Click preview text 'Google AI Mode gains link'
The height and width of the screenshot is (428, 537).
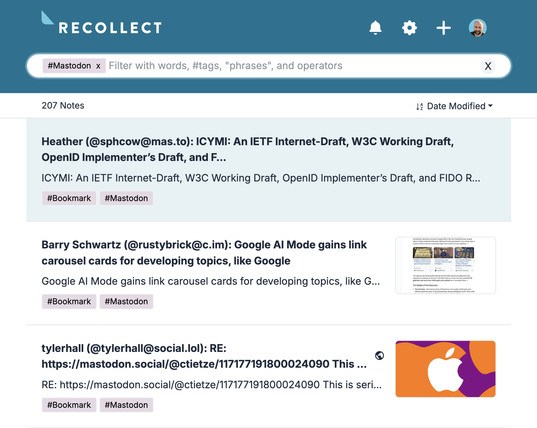(211, 281)
